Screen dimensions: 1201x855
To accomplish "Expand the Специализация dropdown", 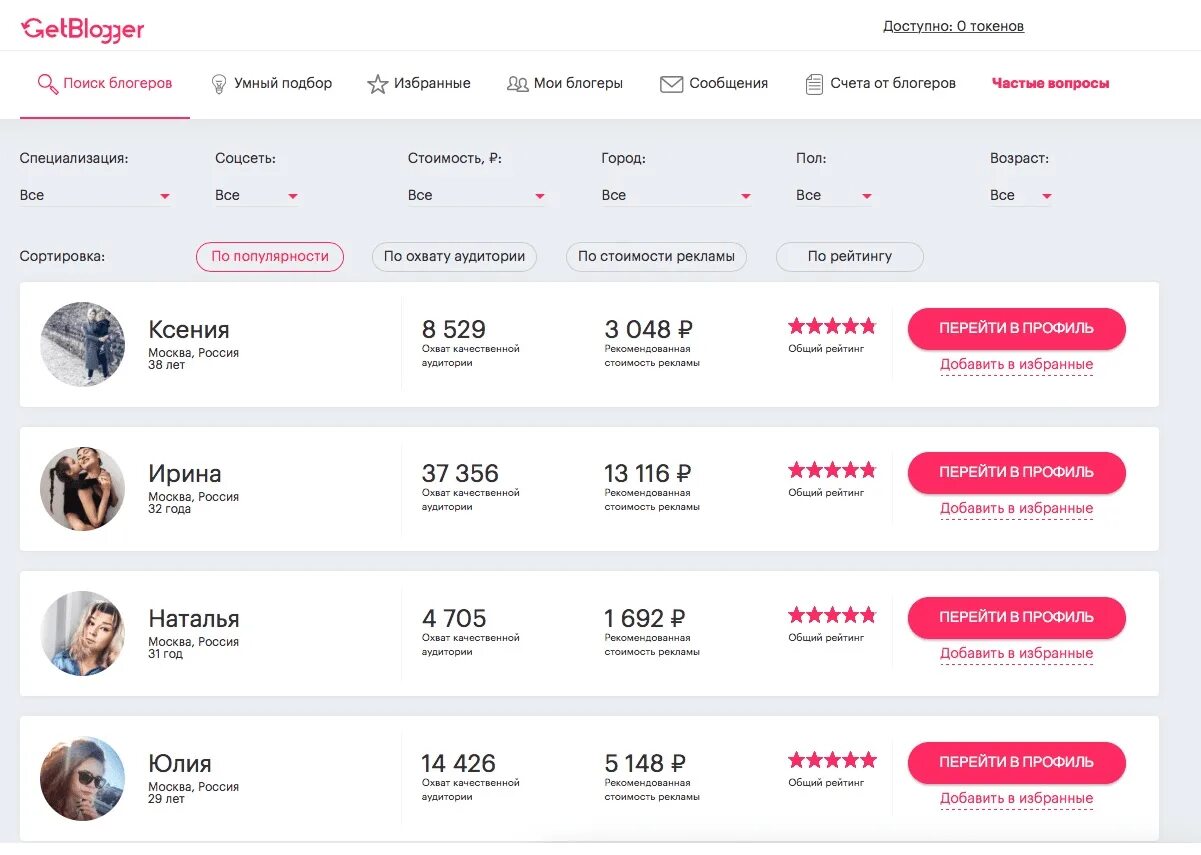I will pyautogui.click(x=95, y=196).
